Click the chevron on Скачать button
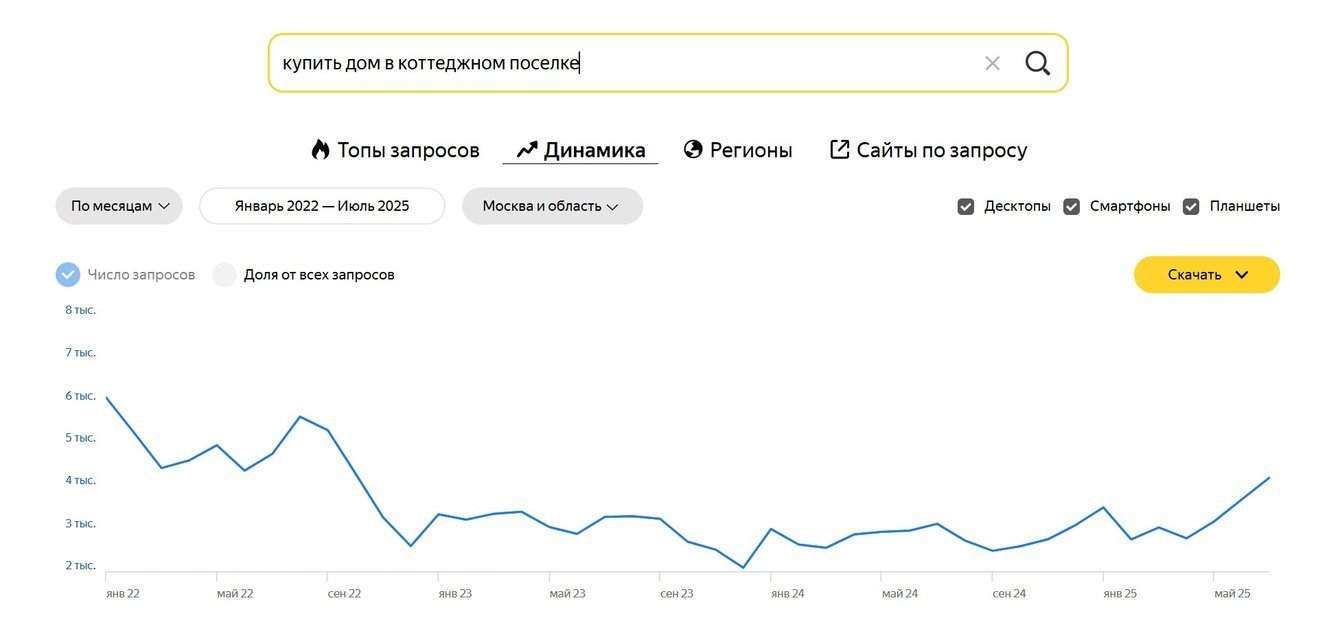This screenshot has width=1340, height=629. (1242, 275)
